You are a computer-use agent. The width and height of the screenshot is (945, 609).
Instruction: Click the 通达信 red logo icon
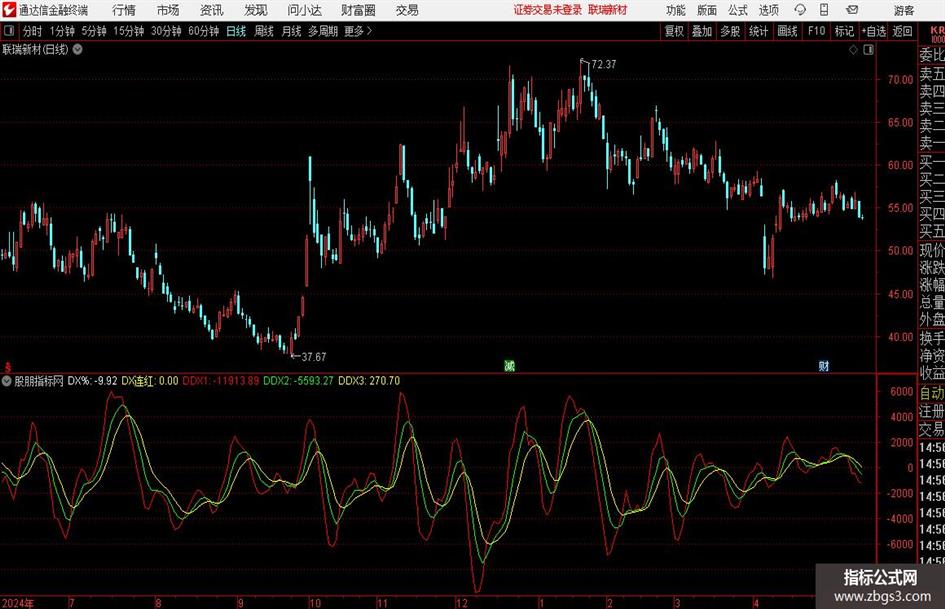pyautogui.click(x=9, y=10)
